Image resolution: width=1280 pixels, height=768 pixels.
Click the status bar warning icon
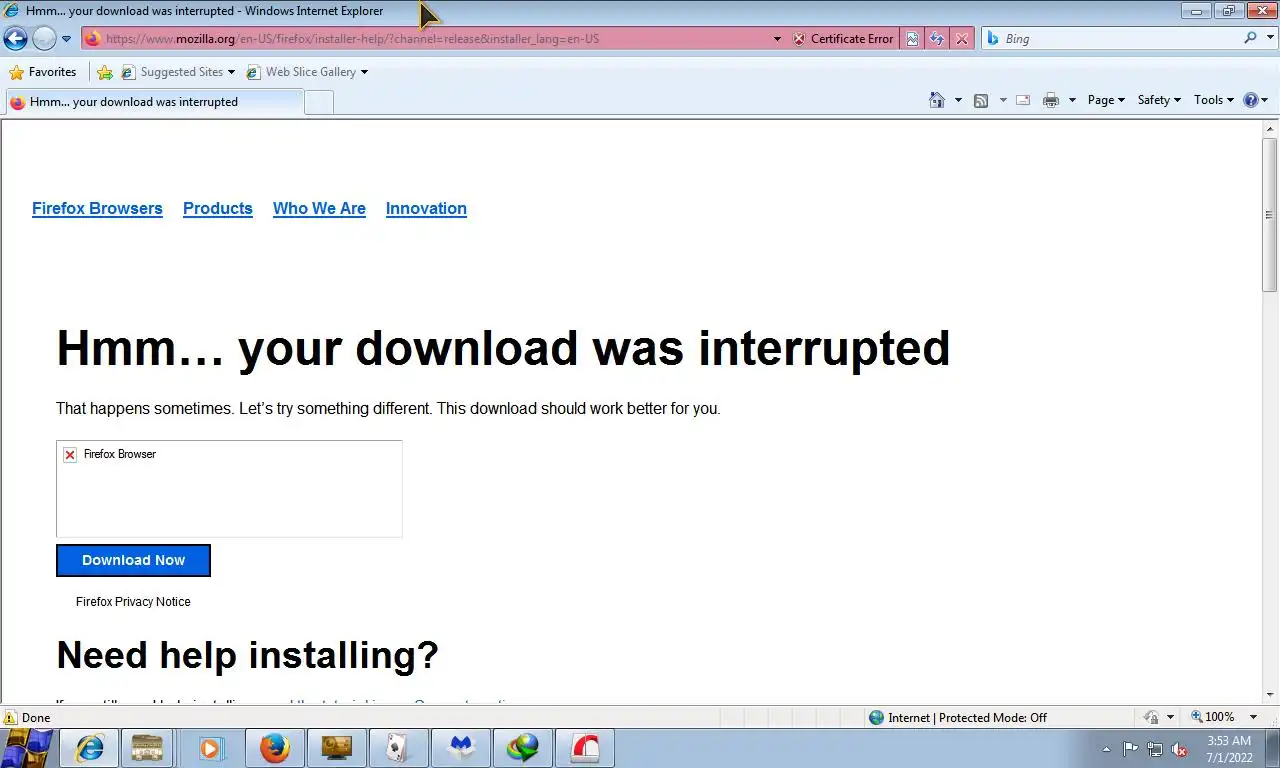10,717
